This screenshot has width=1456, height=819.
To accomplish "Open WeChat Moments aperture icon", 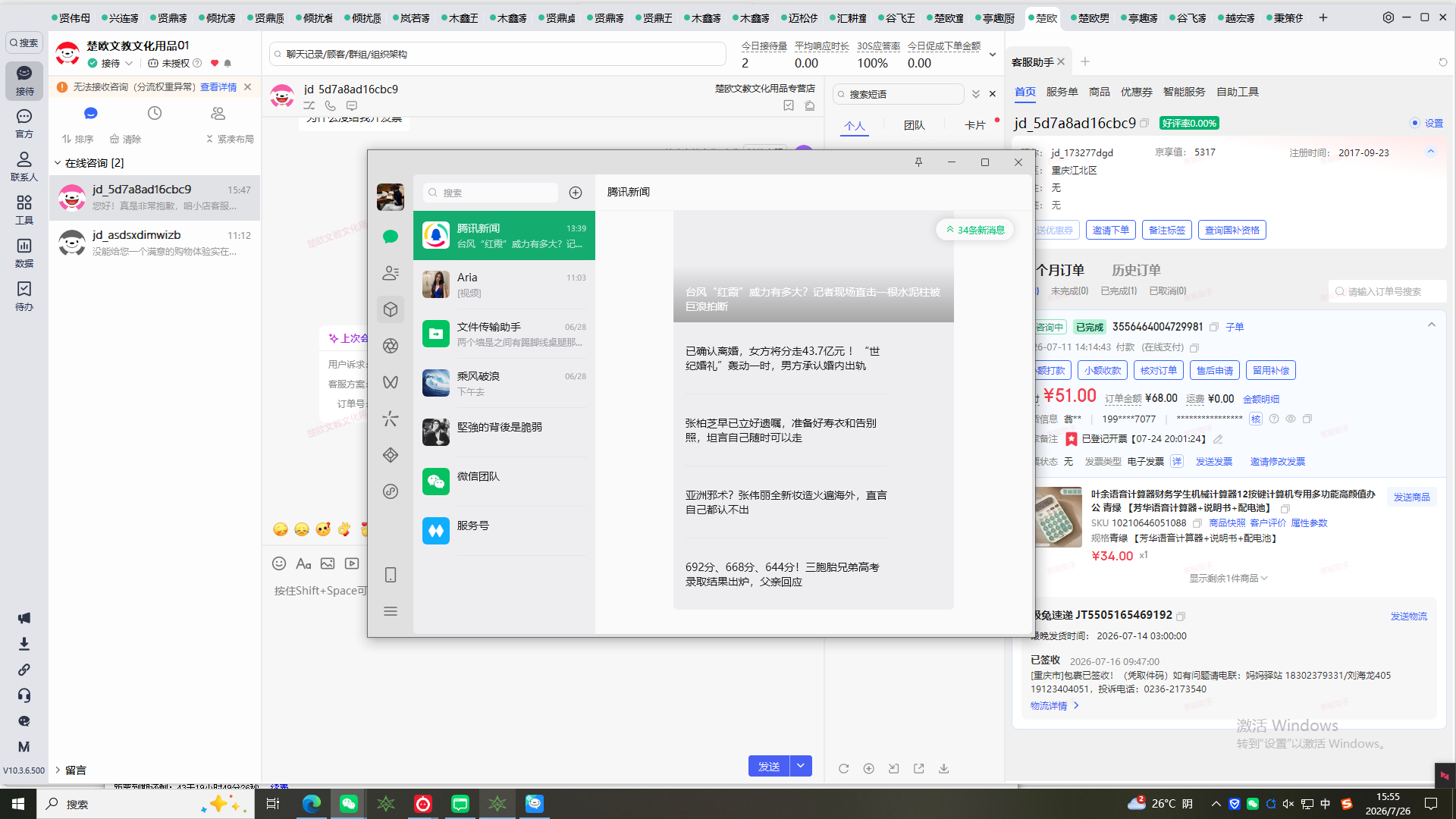I will tap(391, 346).
